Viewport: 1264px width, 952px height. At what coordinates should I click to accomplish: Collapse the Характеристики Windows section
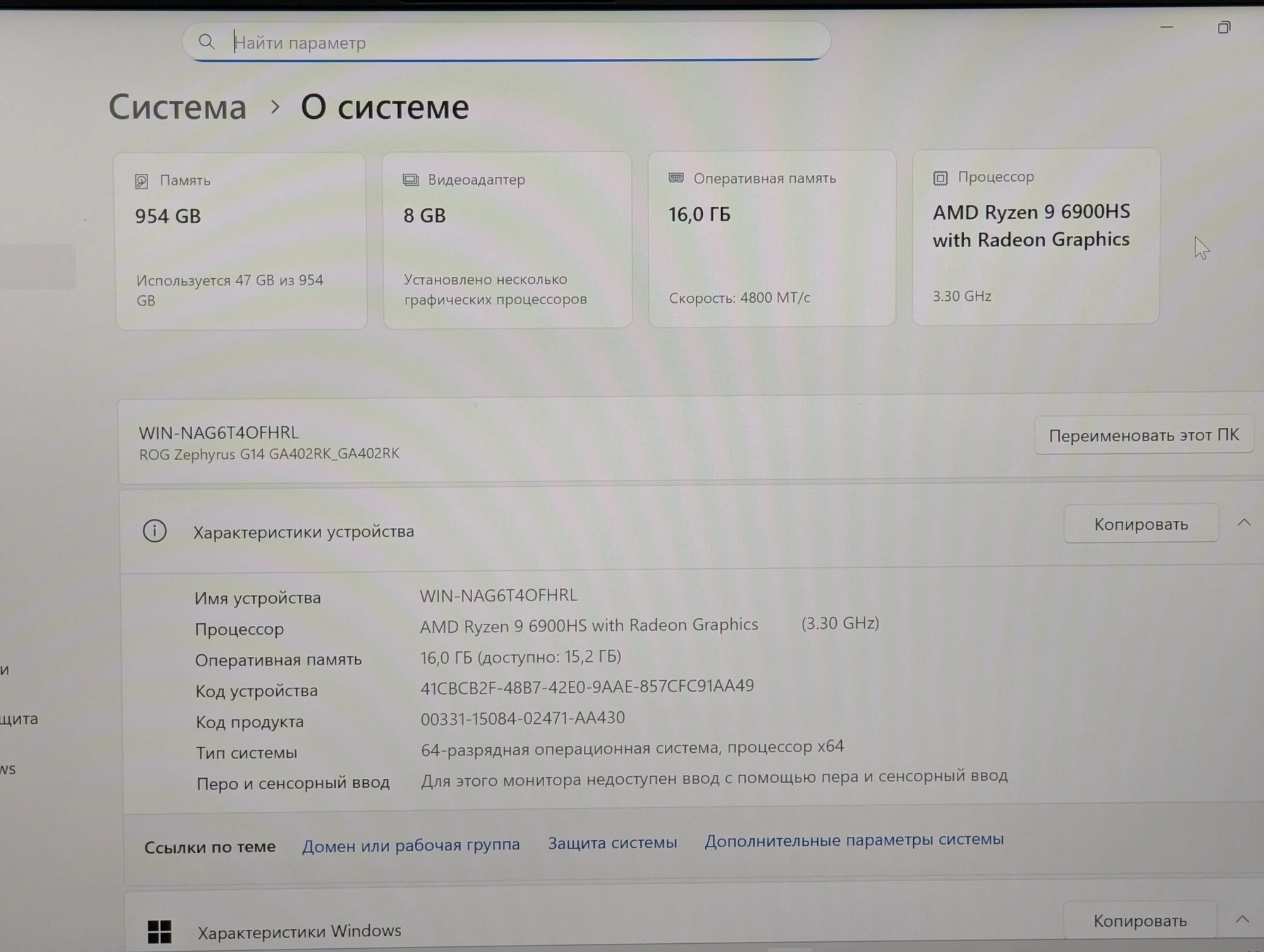1243,919
